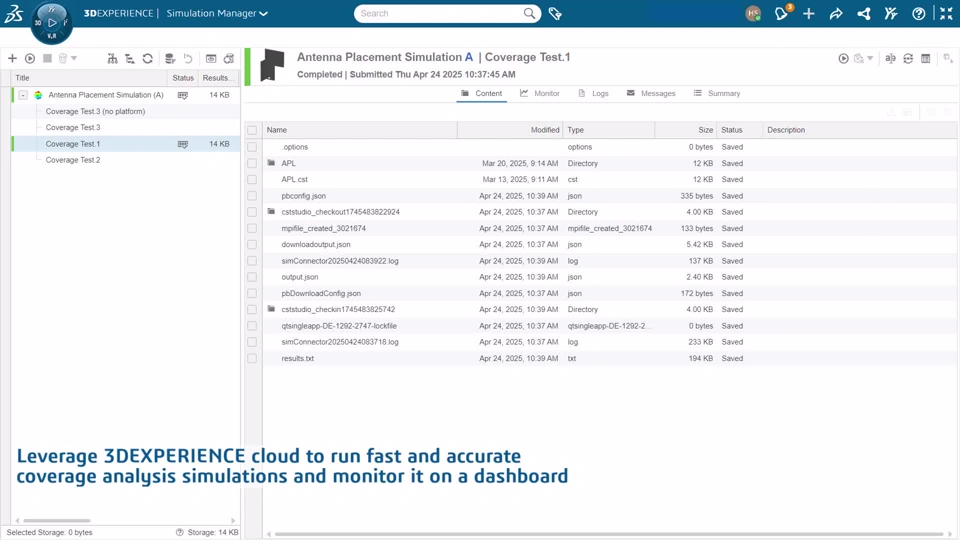Sort by the Modified column header
960x540 pixels.
[x=510, y=130]
